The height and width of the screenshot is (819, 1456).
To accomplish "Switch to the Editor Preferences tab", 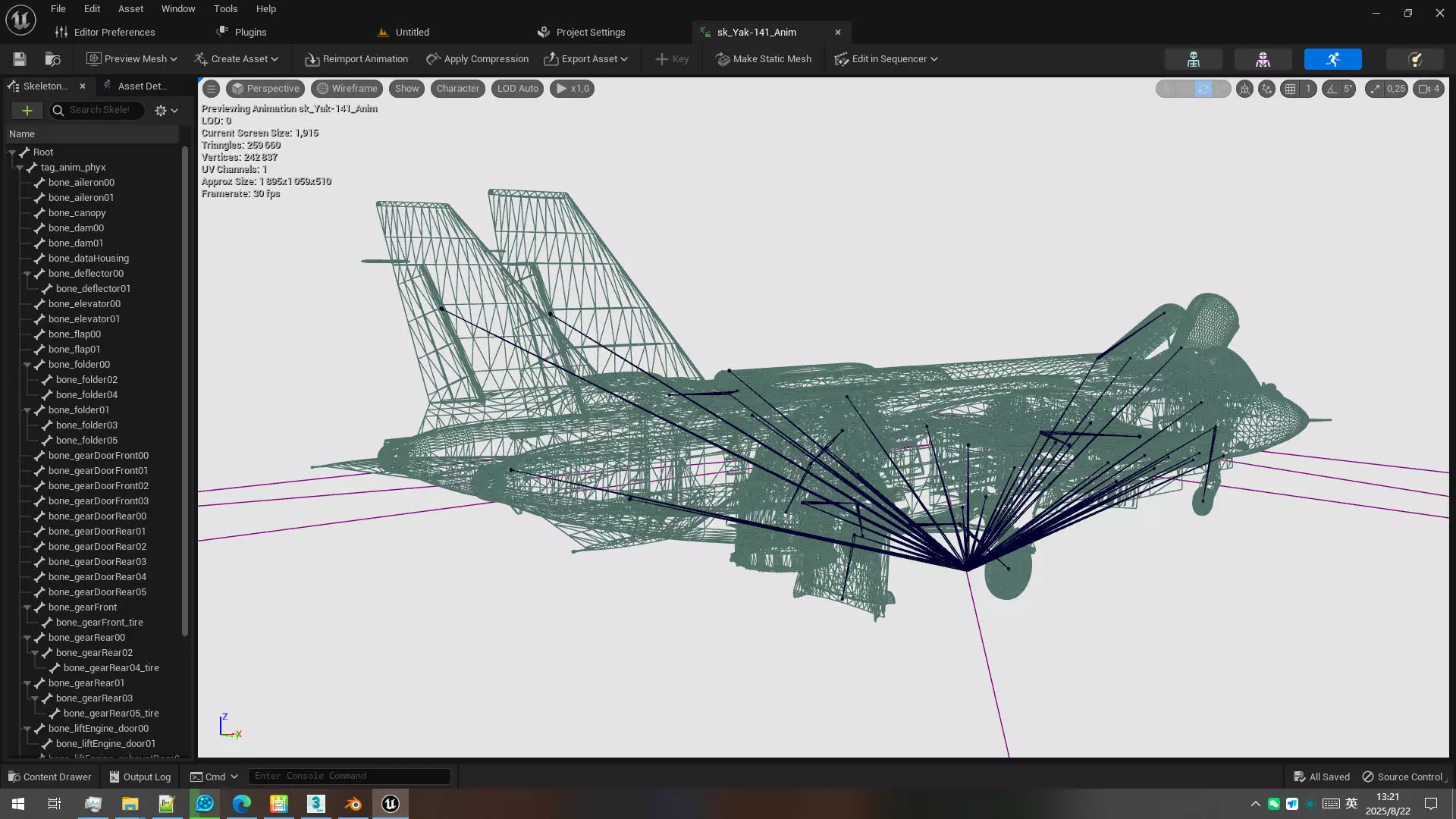I will tap(106, 32).
